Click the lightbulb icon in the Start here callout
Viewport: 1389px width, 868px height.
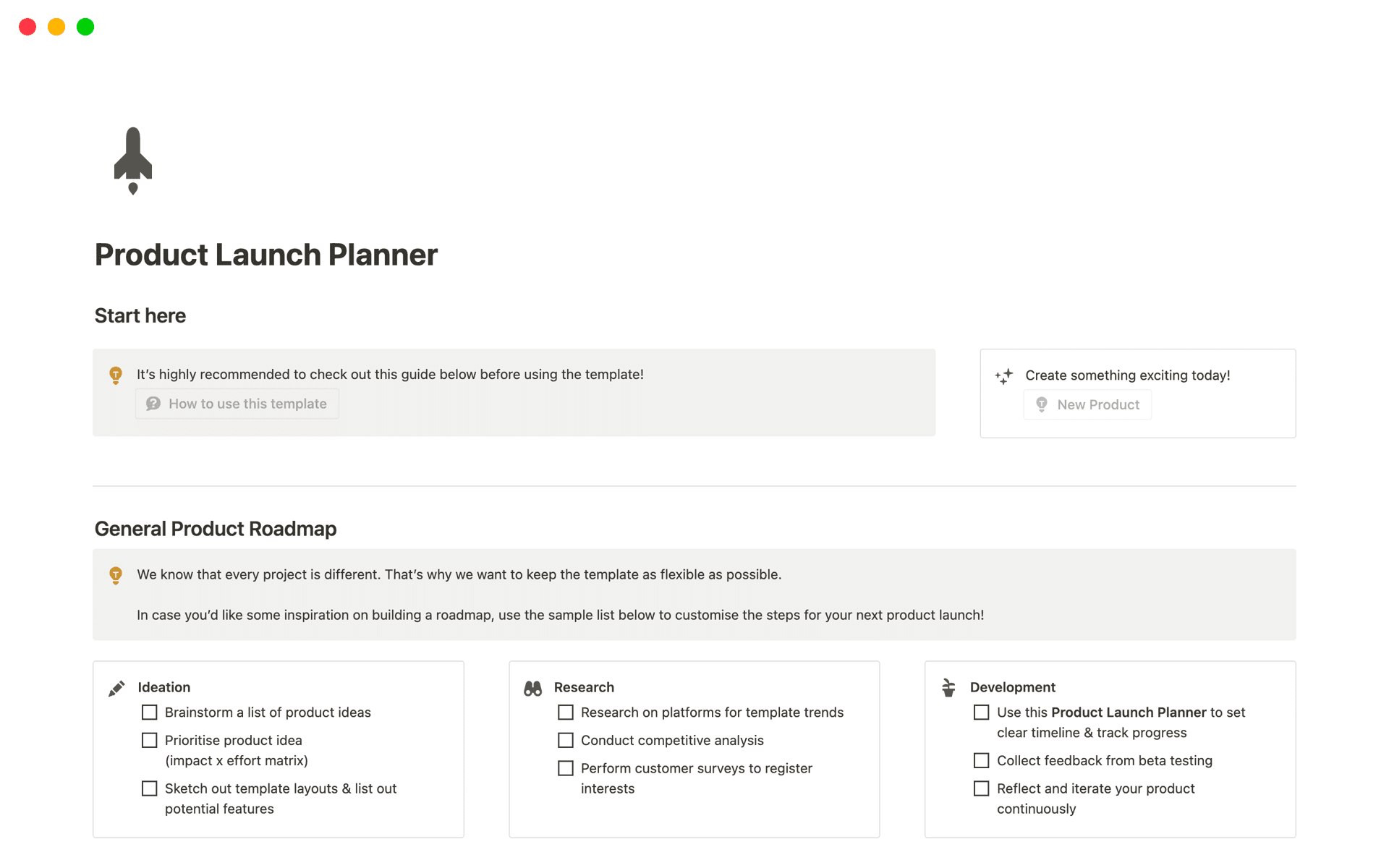coord(116,375)
